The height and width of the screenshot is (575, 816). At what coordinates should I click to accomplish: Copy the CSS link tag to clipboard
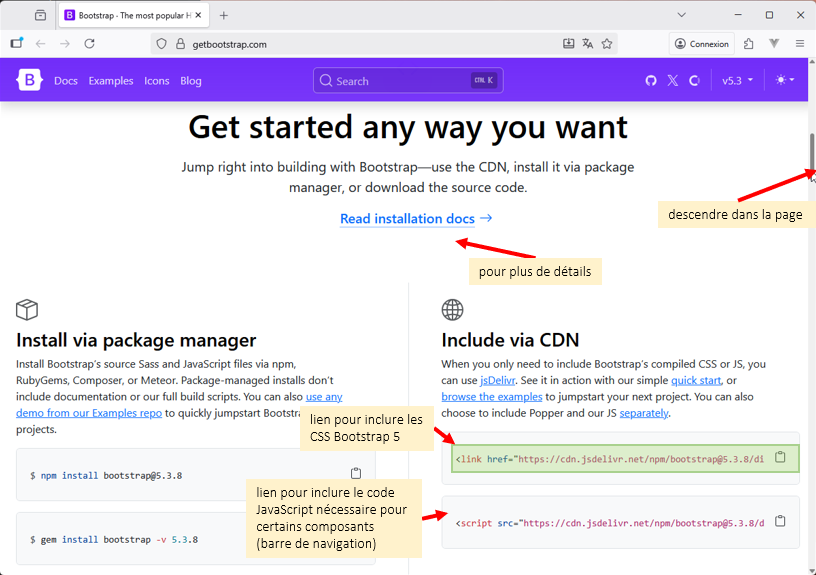point(781,458)
